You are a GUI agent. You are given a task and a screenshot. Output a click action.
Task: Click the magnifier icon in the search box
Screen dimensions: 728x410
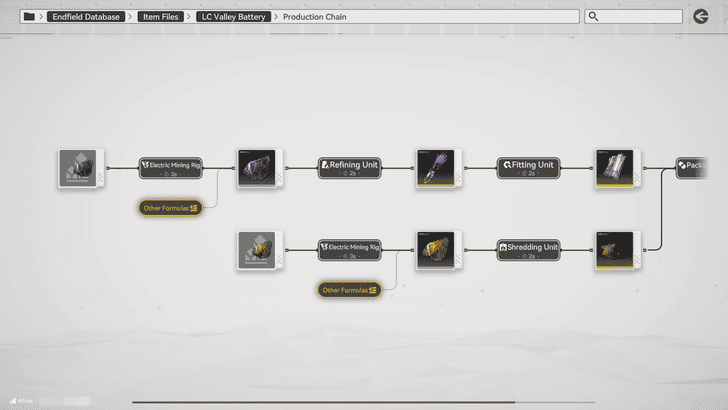[594, 17]
